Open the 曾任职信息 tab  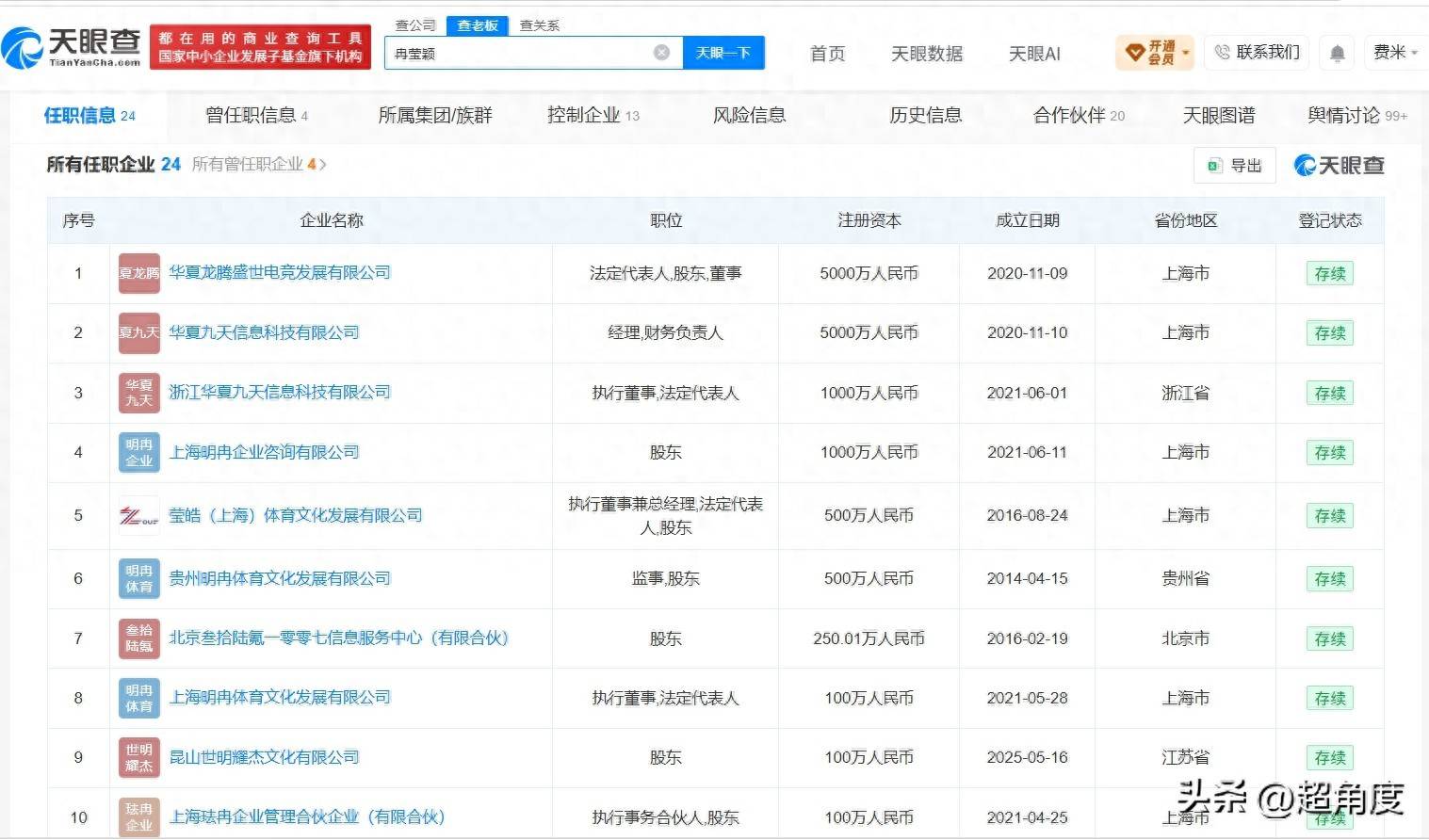256,116
